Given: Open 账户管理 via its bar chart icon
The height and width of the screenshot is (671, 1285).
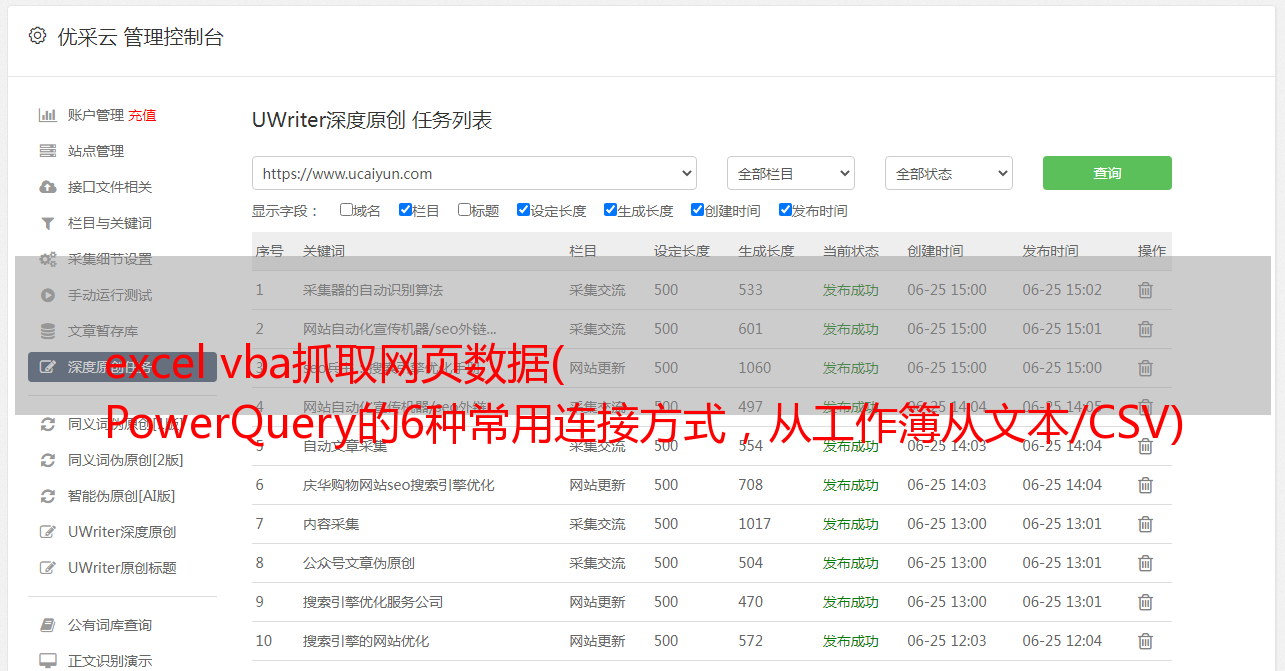Looking at the screenshot, I should [x=47, y=115].
